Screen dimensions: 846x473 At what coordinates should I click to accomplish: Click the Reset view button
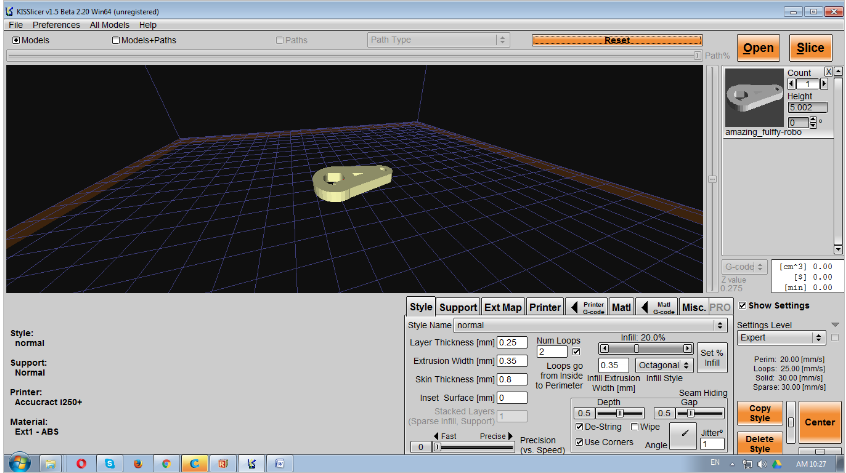pos(617,40)
